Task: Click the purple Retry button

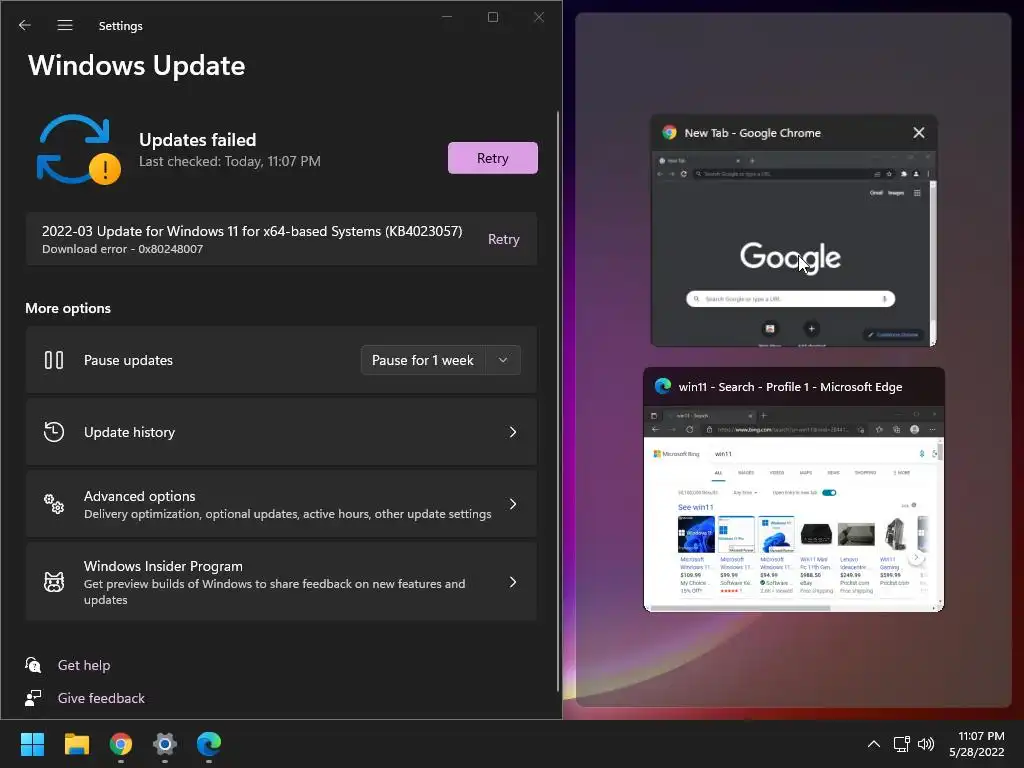Action: (492, 158)
